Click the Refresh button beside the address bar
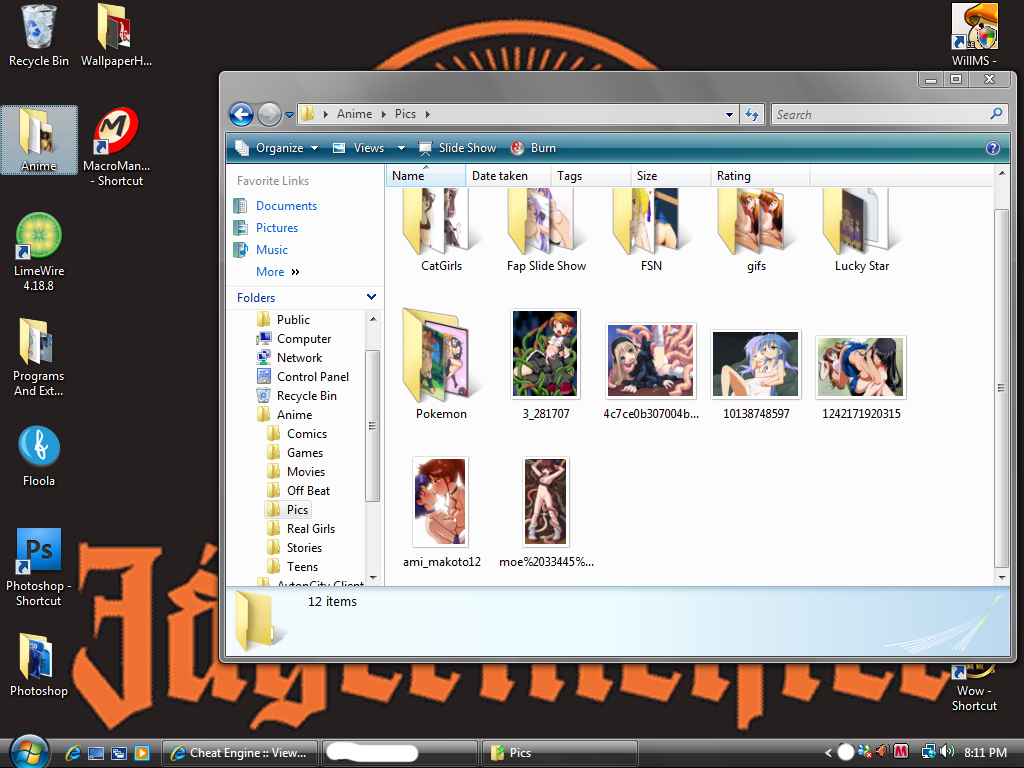This screenshot has height=768, width=1024. click(753, 114)
